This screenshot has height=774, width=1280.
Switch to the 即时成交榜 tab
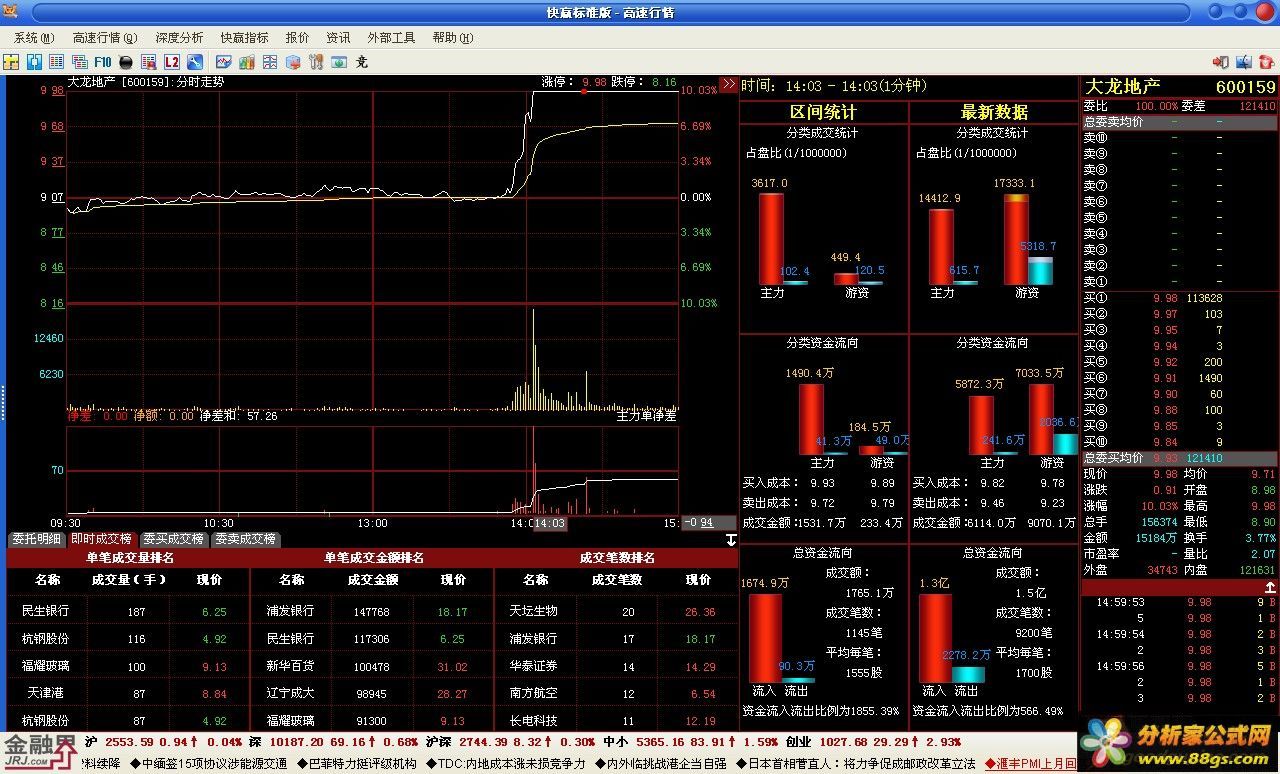click(x=100, y=539)
